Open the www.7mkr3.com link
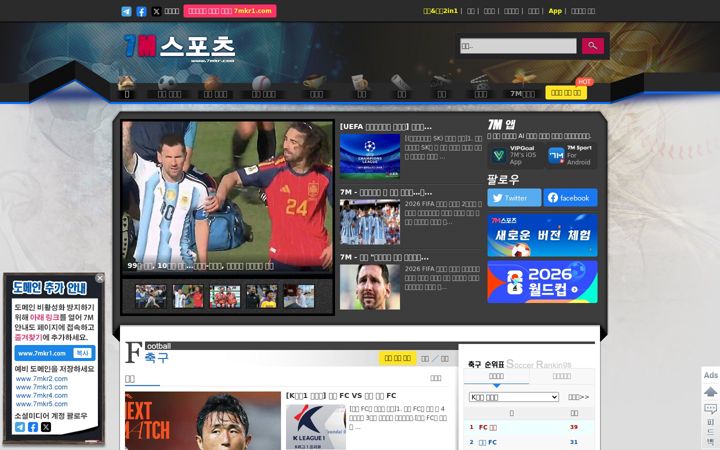Image resolution: width=720 pixels, height=450 pixels. [x=42, y=387]
